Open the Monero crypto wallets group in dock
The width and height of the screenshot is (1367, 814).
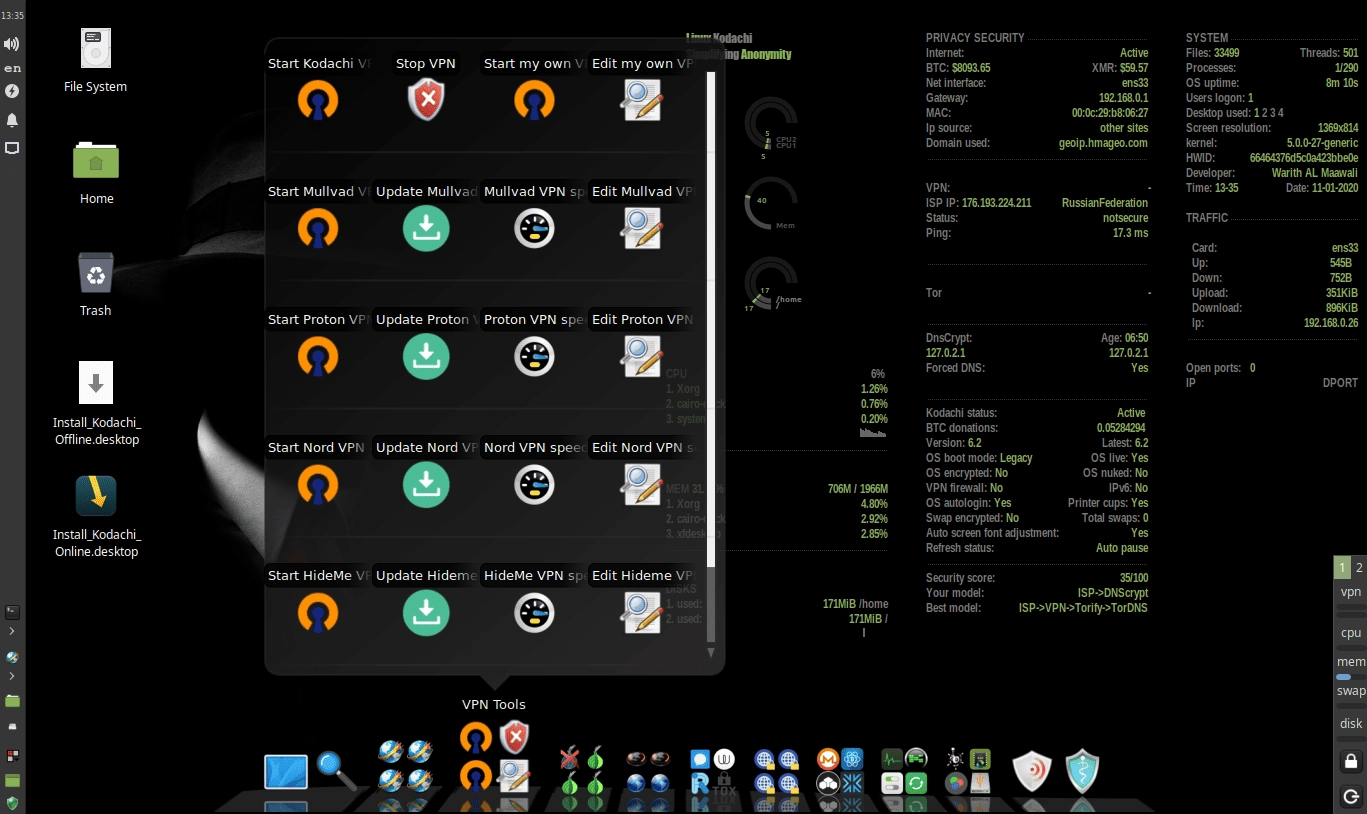840,771
